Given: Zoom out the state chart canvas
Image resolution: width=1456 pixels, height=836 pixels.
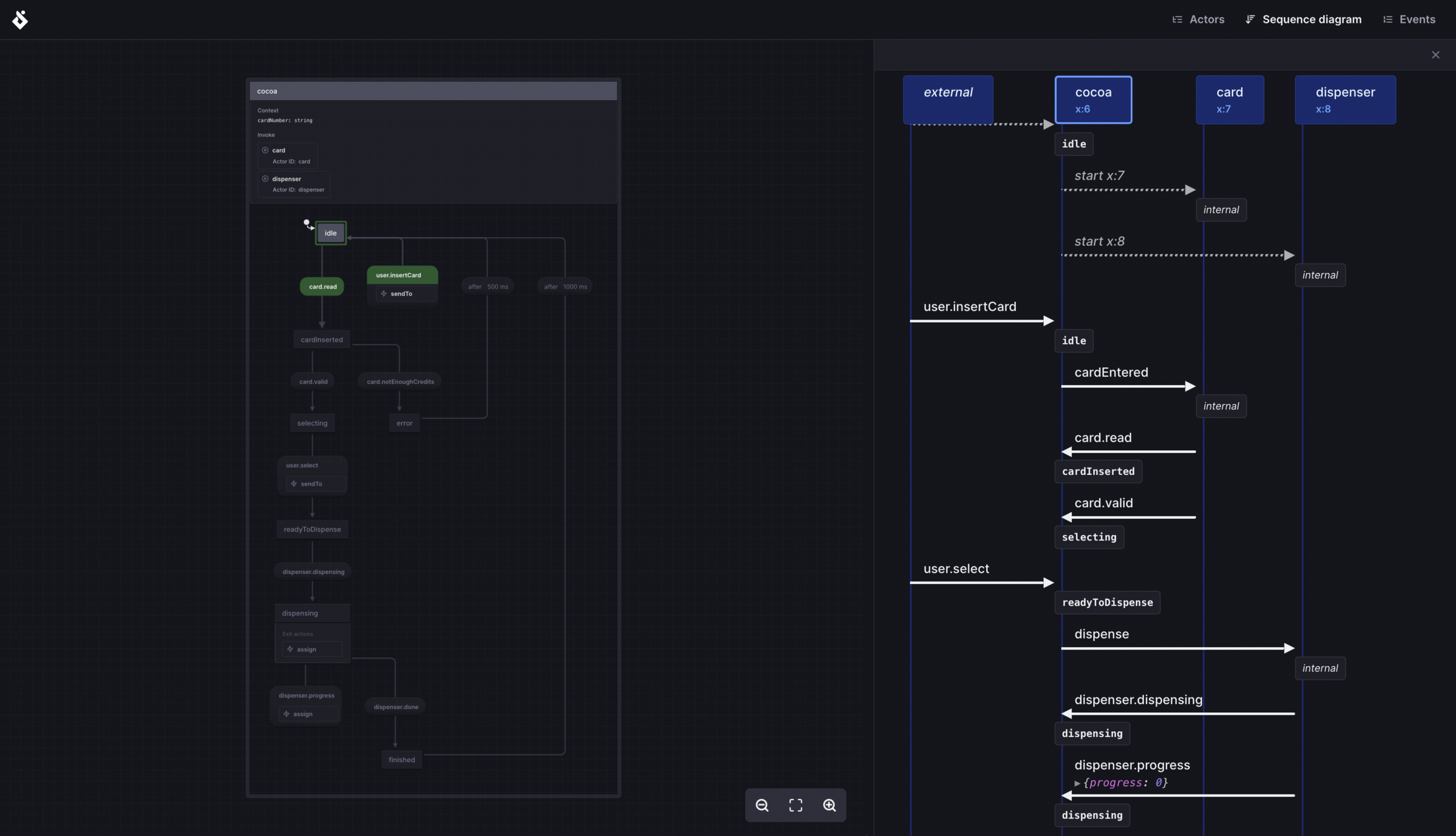Looking at the screenshot, I should click(x=762, y=805).
